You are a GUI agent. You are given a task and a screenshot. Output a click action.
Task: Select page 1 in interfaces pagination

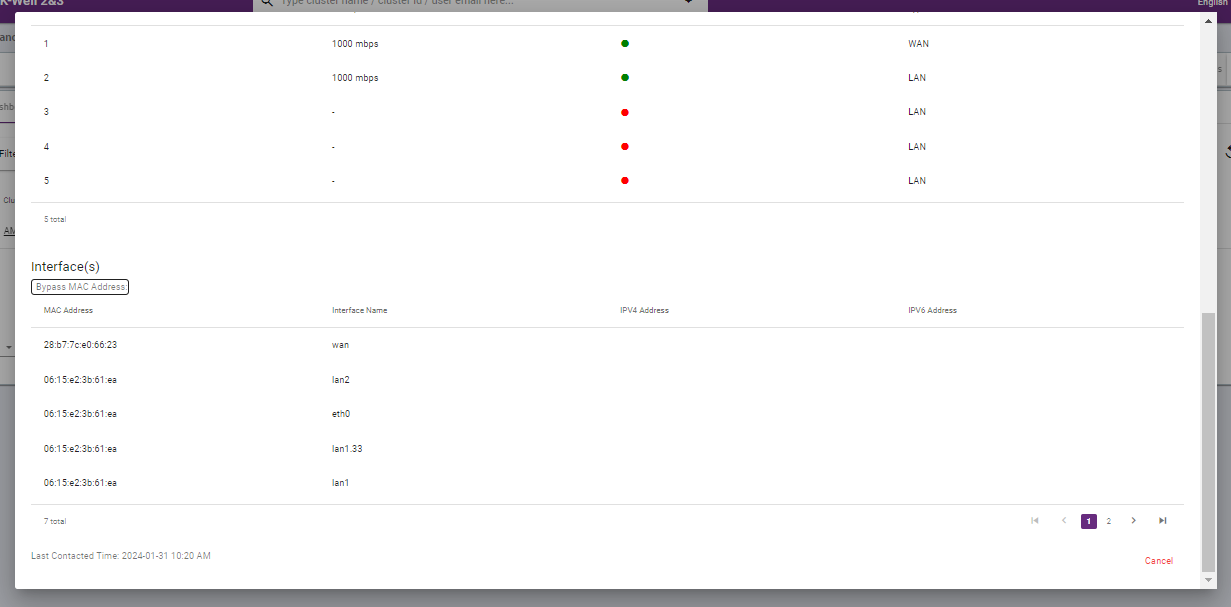point(1089,521)
